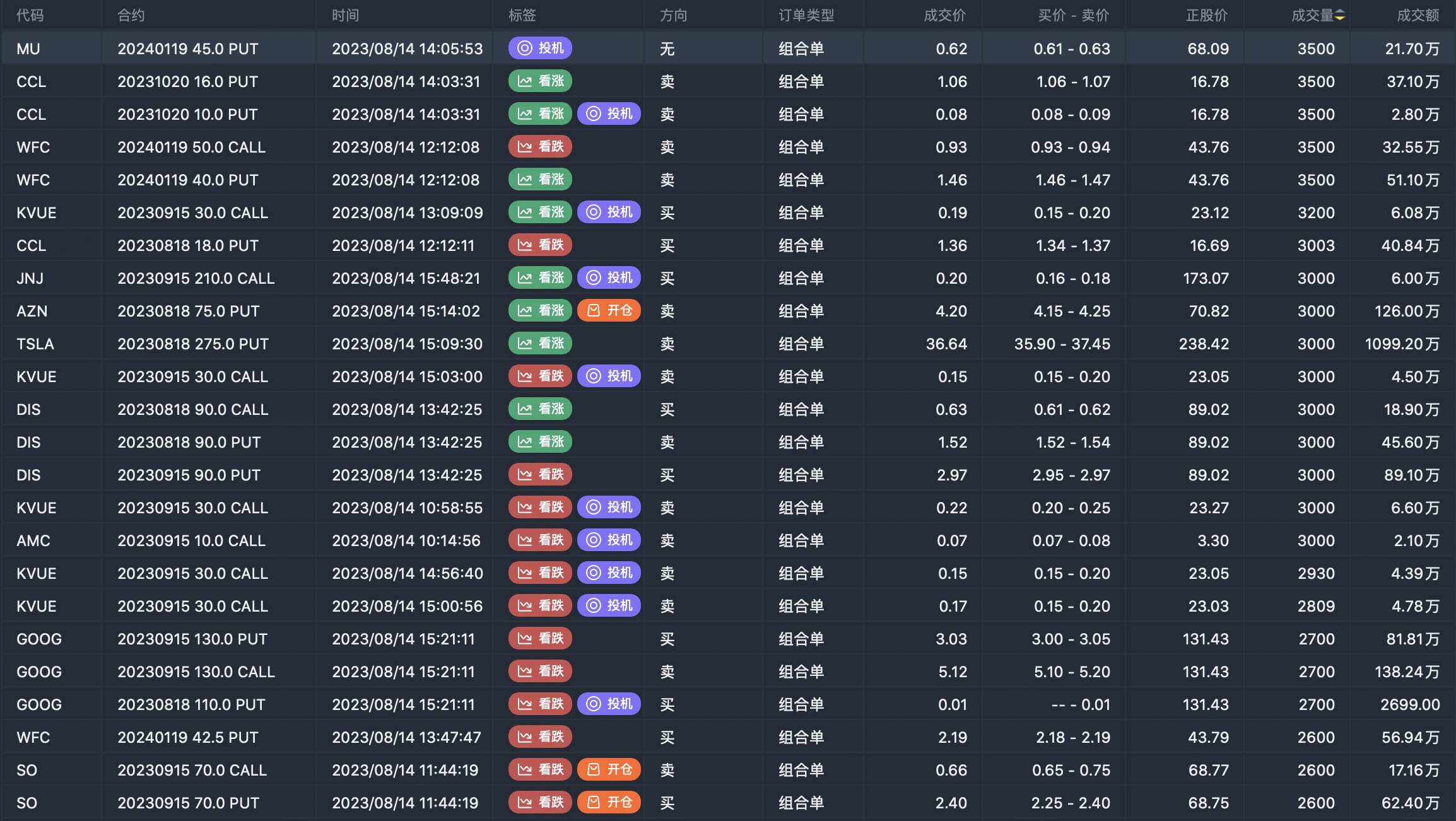The image size is (1456, 821).
Task: Sort by the 时间 column header
Action: (x=345, y=15)
